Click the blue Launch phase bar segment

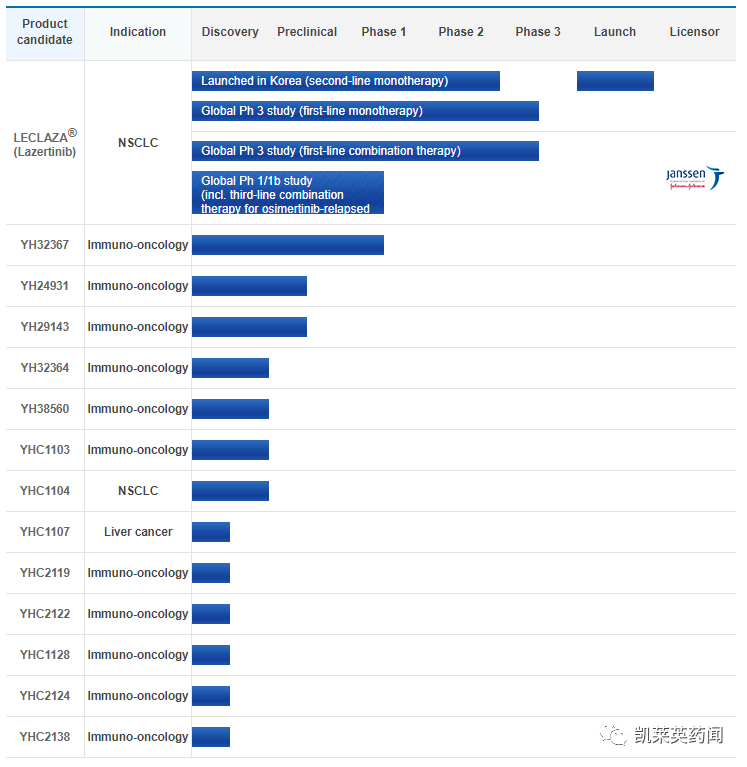point(615,81)
